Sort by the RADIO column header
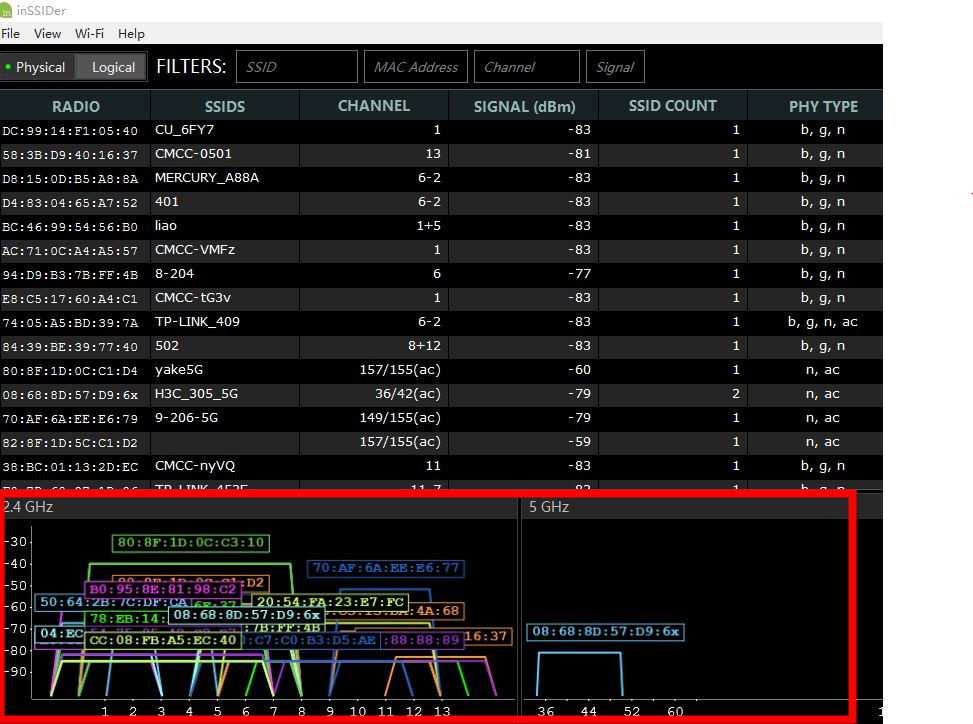Screen dimensions: 973x724 [76, 106]
